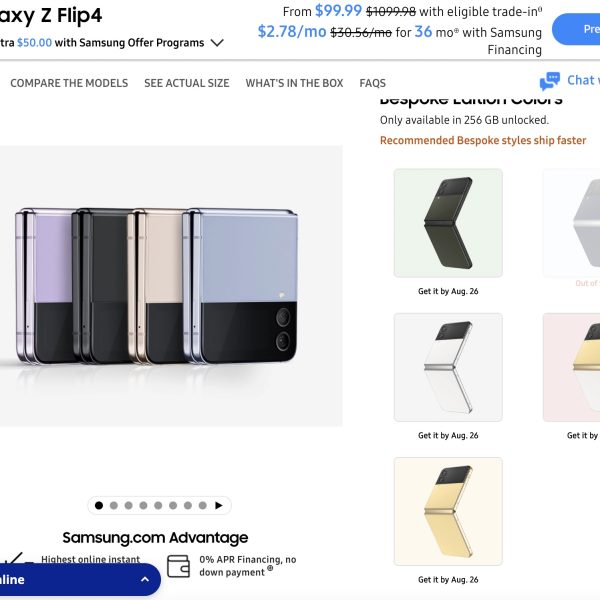Pick the yellow Bespoke style on pink background
The width and height of the screenshot is (600, 600).
coord(575,367)
